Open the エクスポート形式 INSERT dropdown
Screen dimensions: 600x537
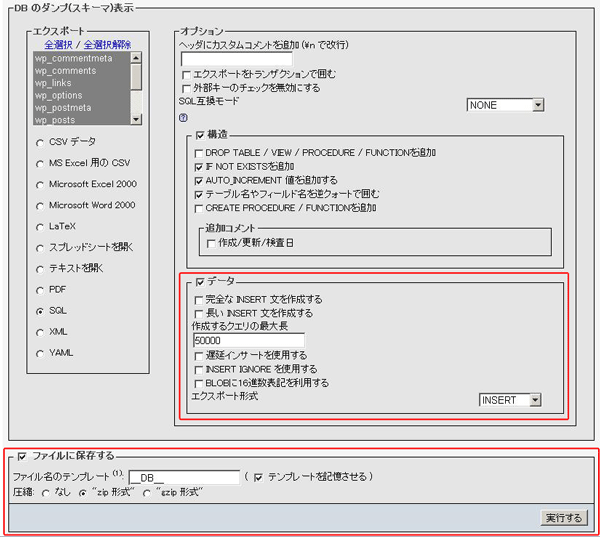510,400
